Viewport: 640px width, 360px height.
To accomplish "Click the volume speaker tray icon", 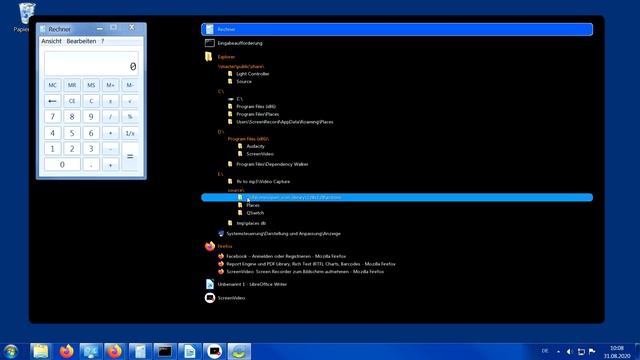I will (569, 351).
